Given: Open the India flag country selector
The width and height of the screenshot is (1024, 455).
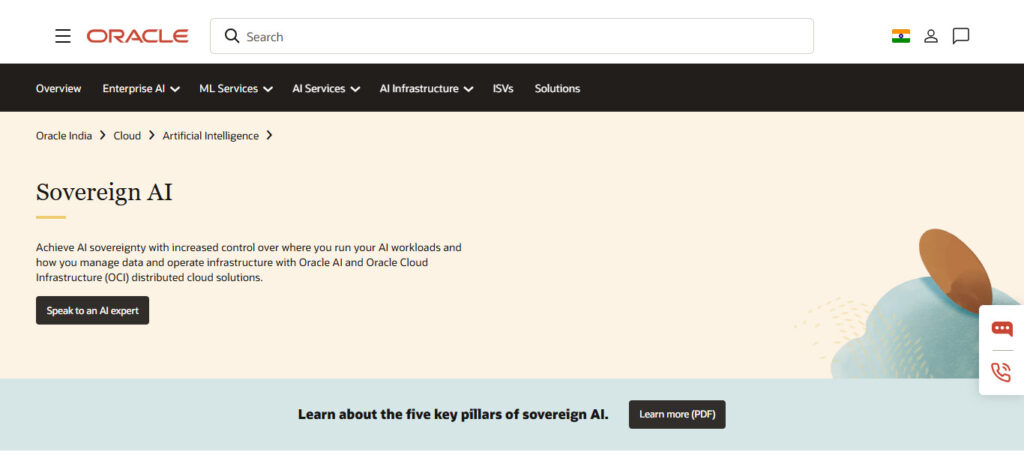Looking at the screenshot, I should [901, 36].
